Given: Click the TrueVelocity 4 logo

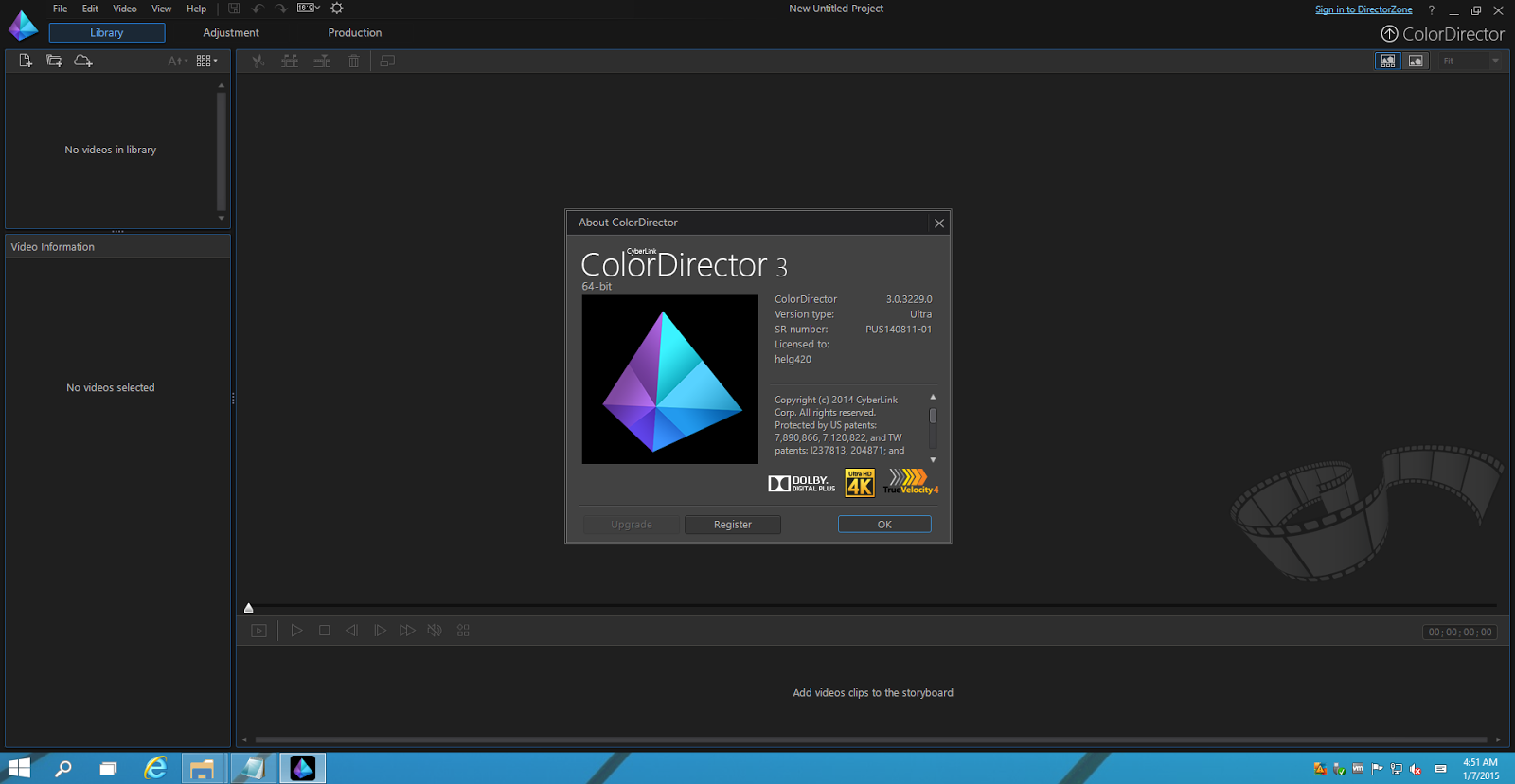Looking at the screenshot, I should (x=911, y=482).
